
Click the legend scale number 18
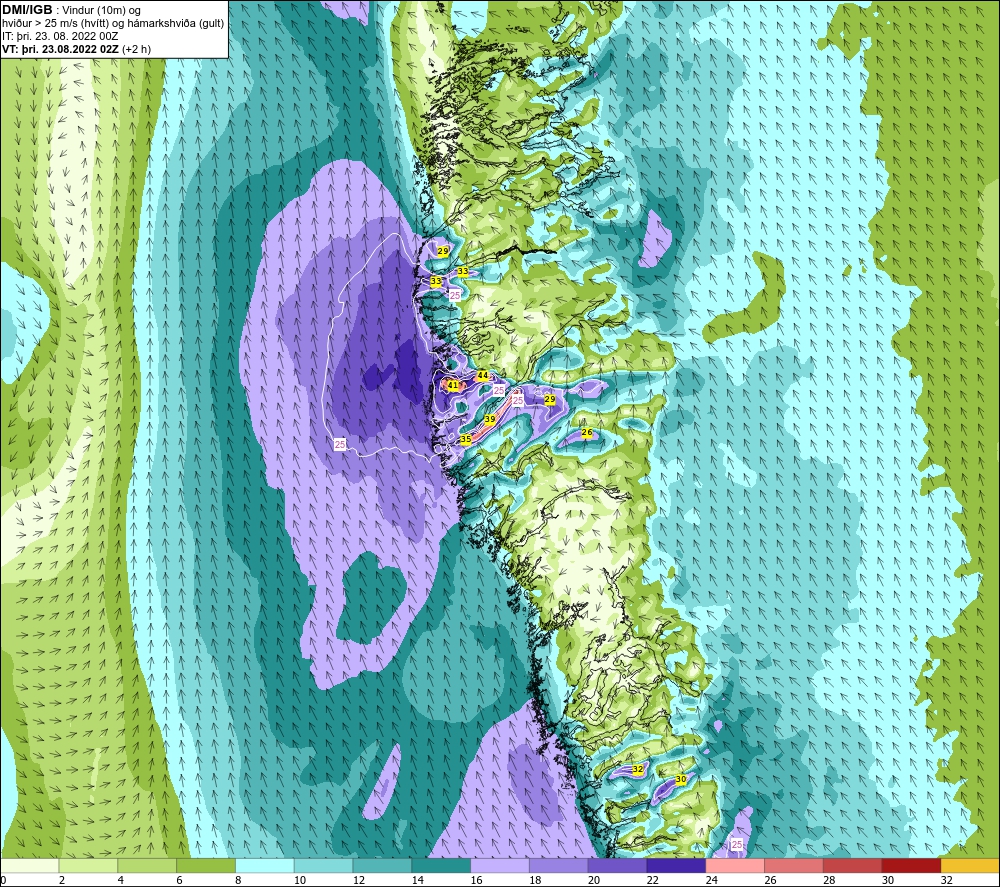coord(535,880)
